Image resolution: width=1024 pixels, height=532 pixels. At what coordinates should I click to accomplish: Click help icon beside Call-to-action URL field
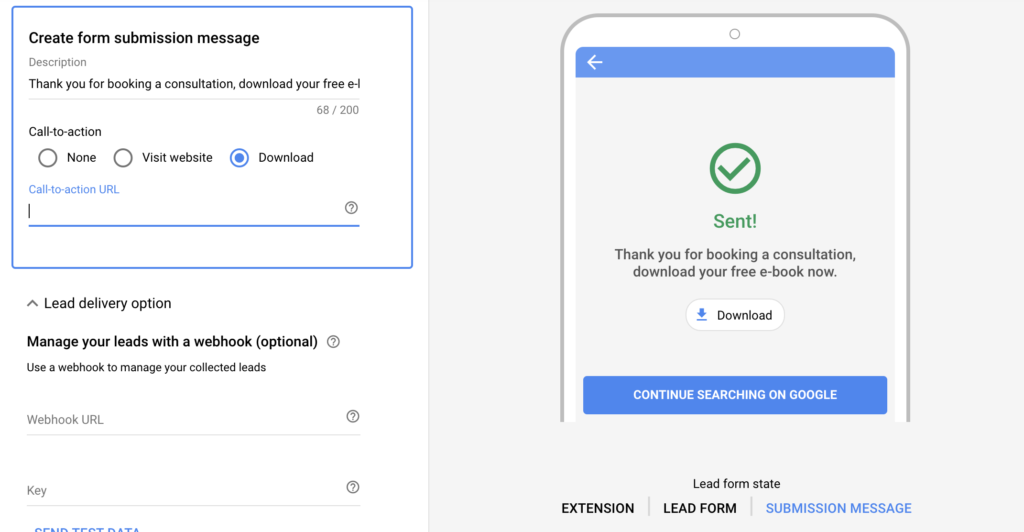(351, 208)
